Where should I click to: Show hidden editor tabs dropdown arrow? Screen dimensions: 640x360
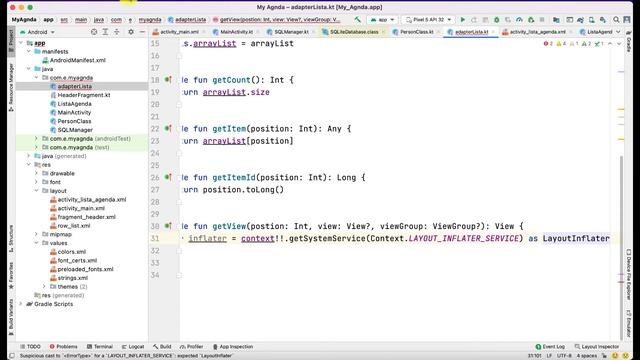pos(618,32)
